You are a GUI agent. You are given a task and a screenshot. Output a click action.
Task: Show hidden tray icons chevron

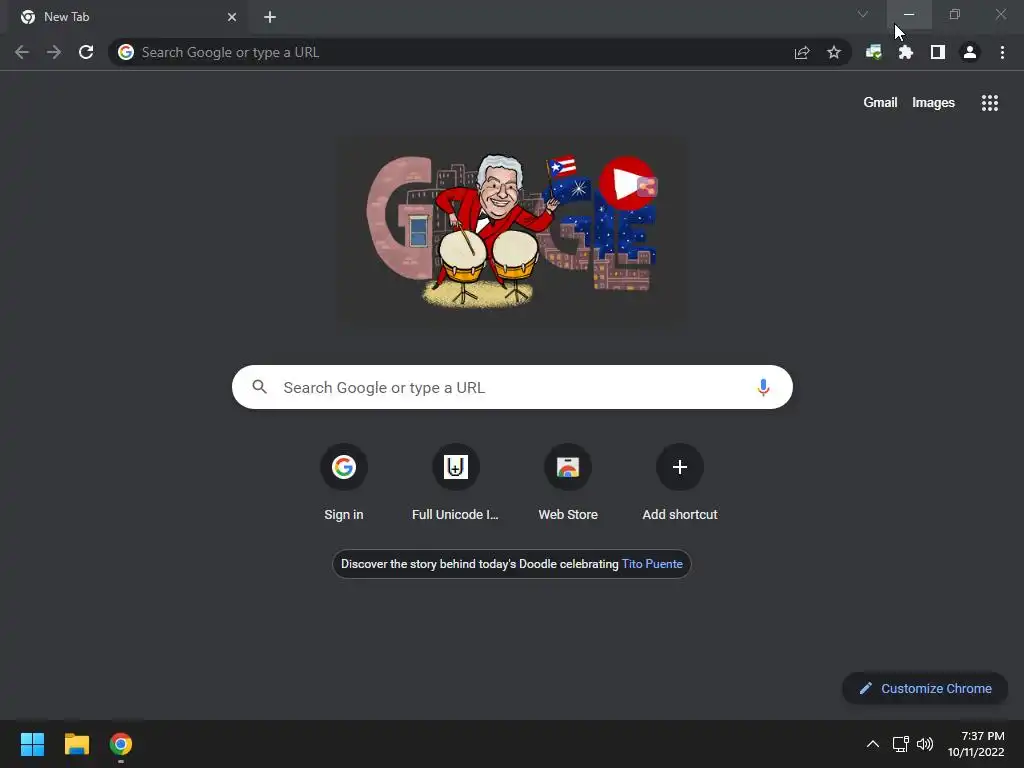pos(872,744)
